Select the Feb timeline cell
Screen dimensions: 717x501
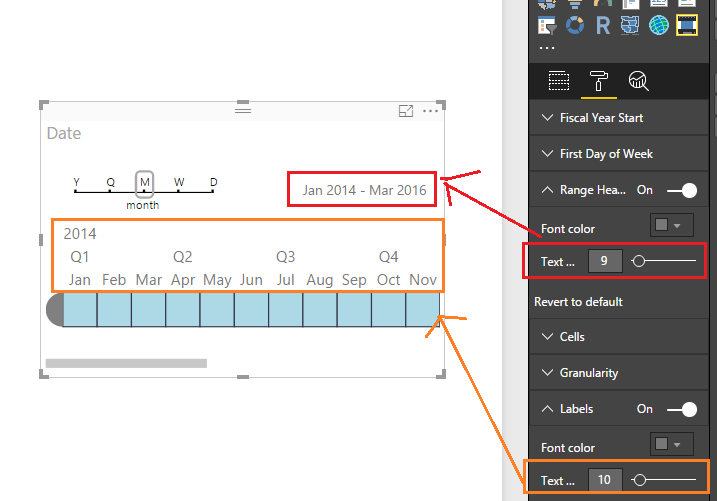(114, 310)
